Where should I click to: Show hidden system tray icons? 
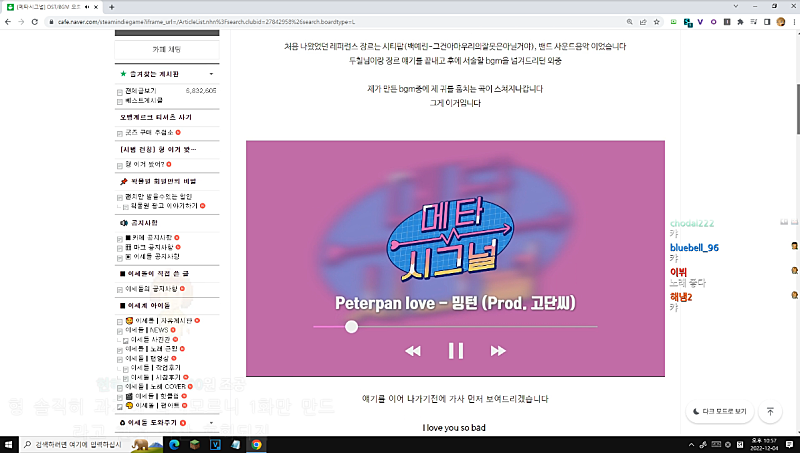point(691,445)
